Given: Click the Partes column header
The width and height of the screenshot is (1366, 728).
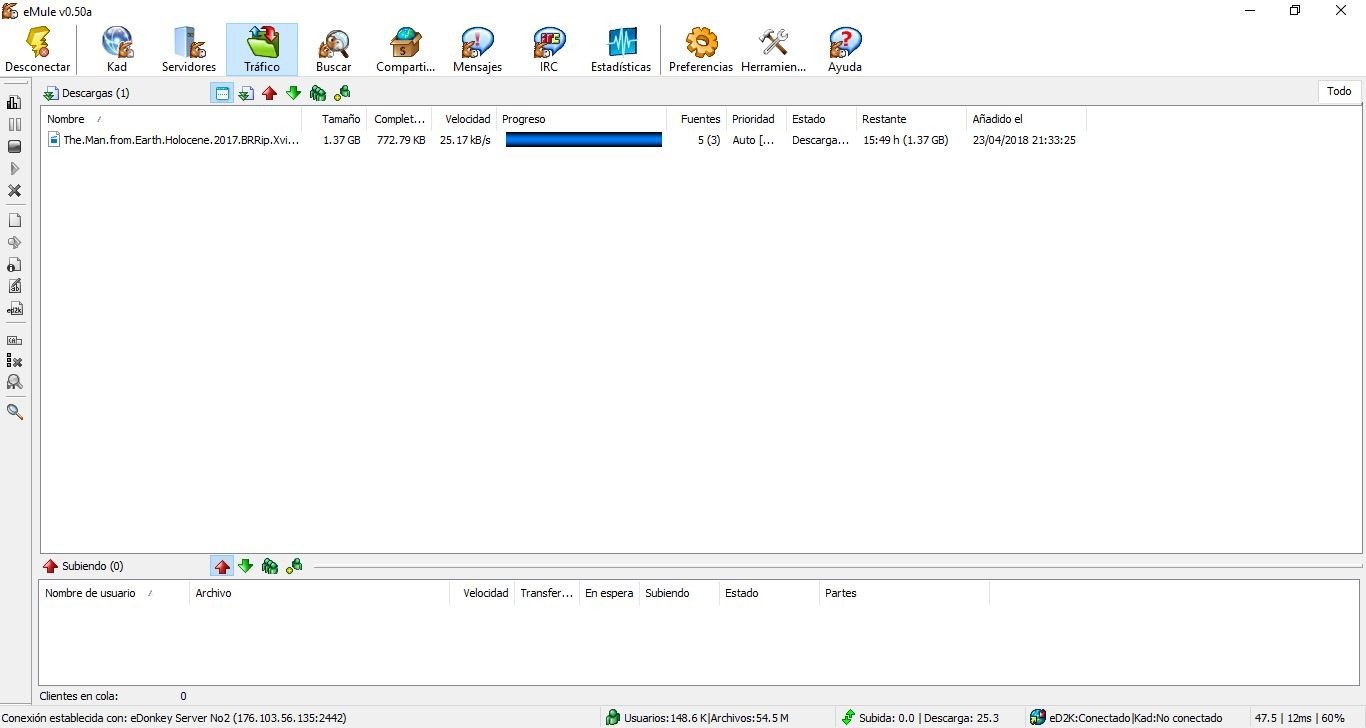Looking at the screenshot, I should 904,593.
